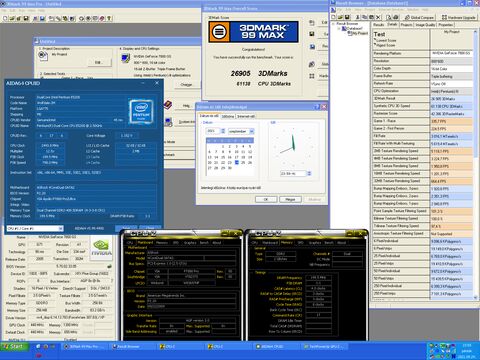This screenshot has width=480, height=360.
Task: Select My Project in Result Browser tree
Action: pos(360,33)
